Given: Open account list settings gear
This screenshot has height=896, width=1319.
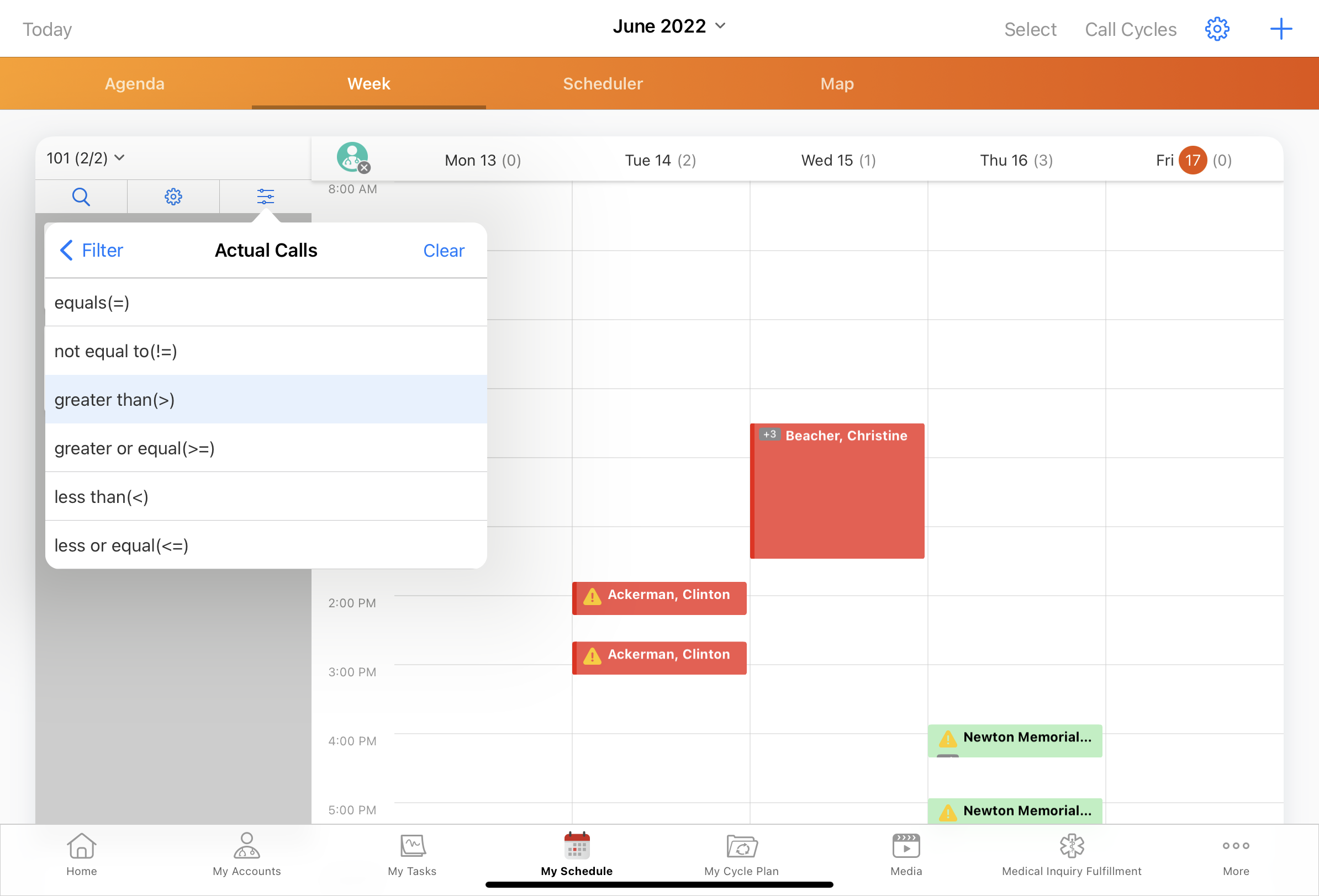Looking at the screenshot, I should [173, 197].
